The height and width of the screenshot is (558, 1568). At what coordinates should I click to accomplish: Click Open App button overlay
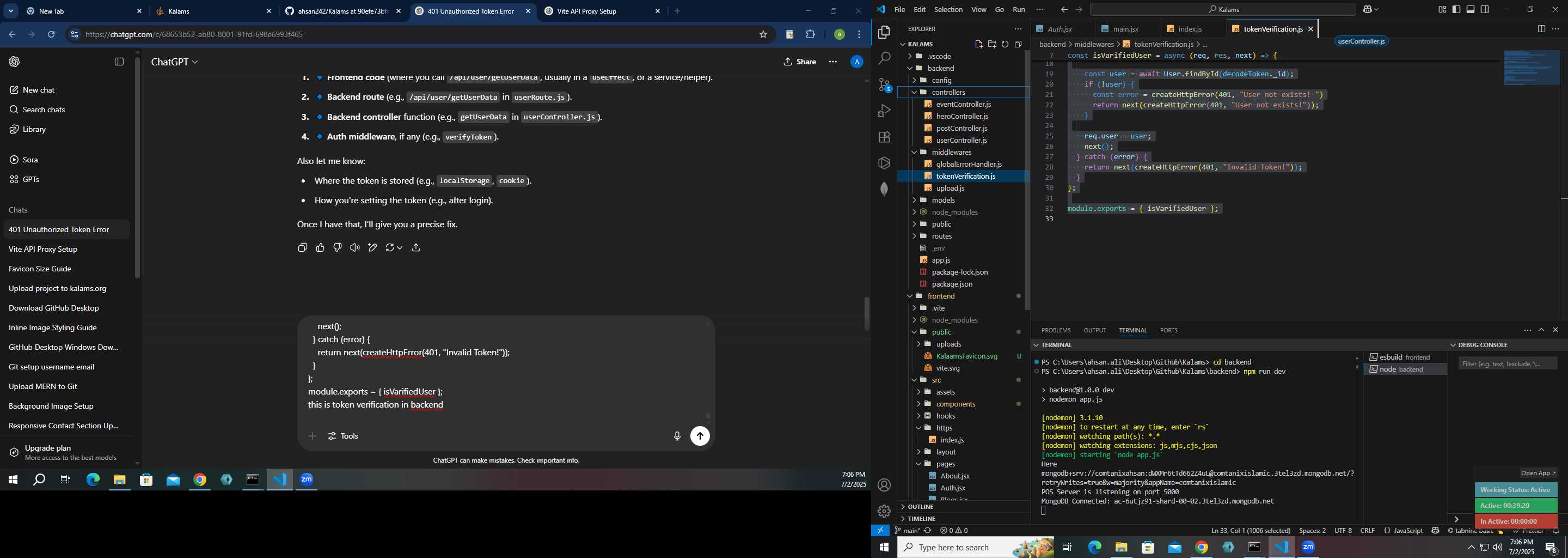pos(1538,474)
